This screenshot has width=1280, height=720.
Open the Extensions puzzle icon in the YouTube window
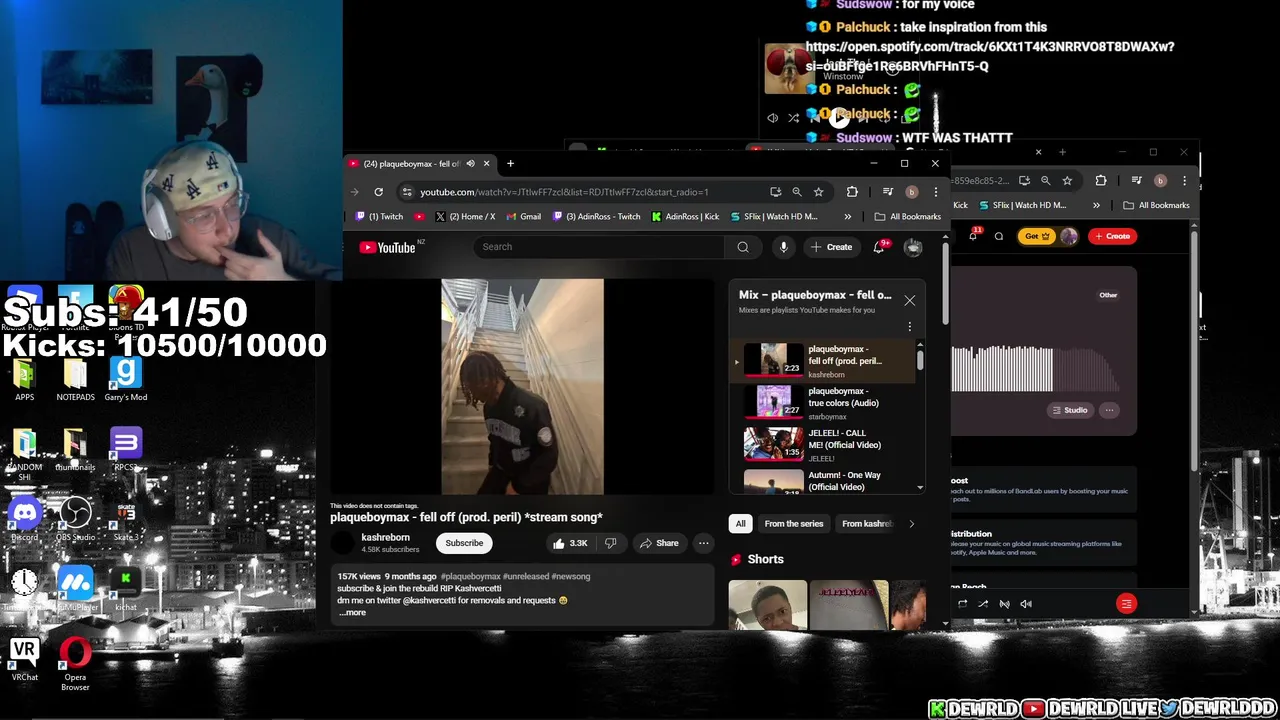pos(852,192)
